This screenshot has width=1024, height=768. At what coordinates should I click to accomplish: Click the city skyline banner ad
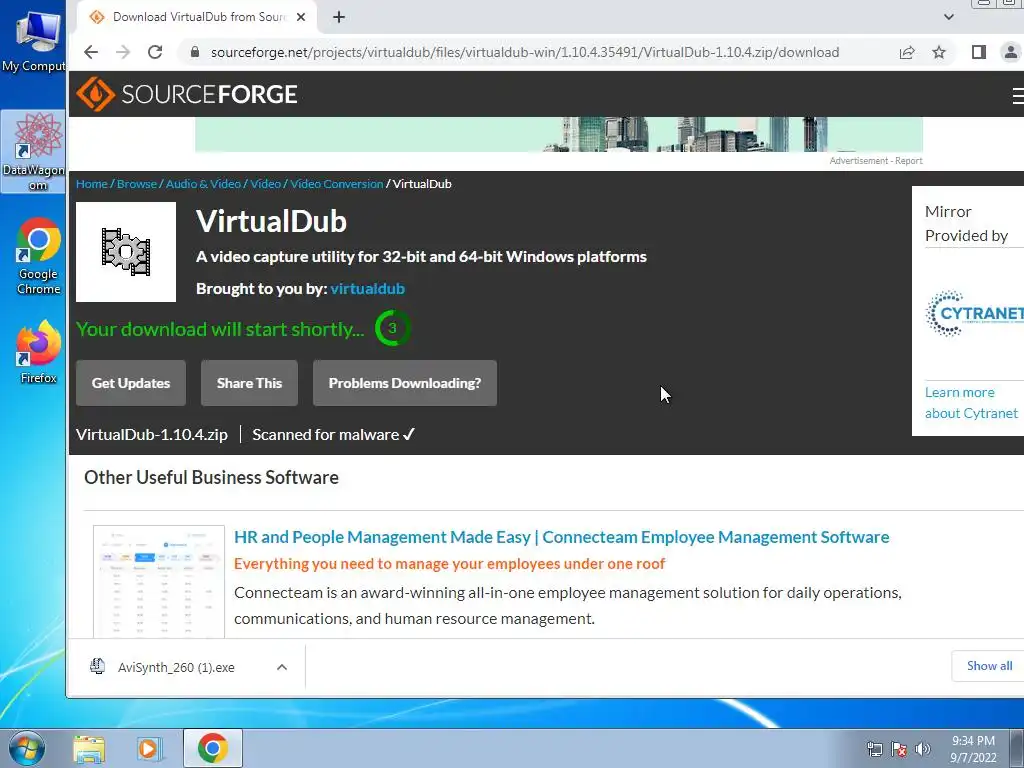tap(559, 135)
